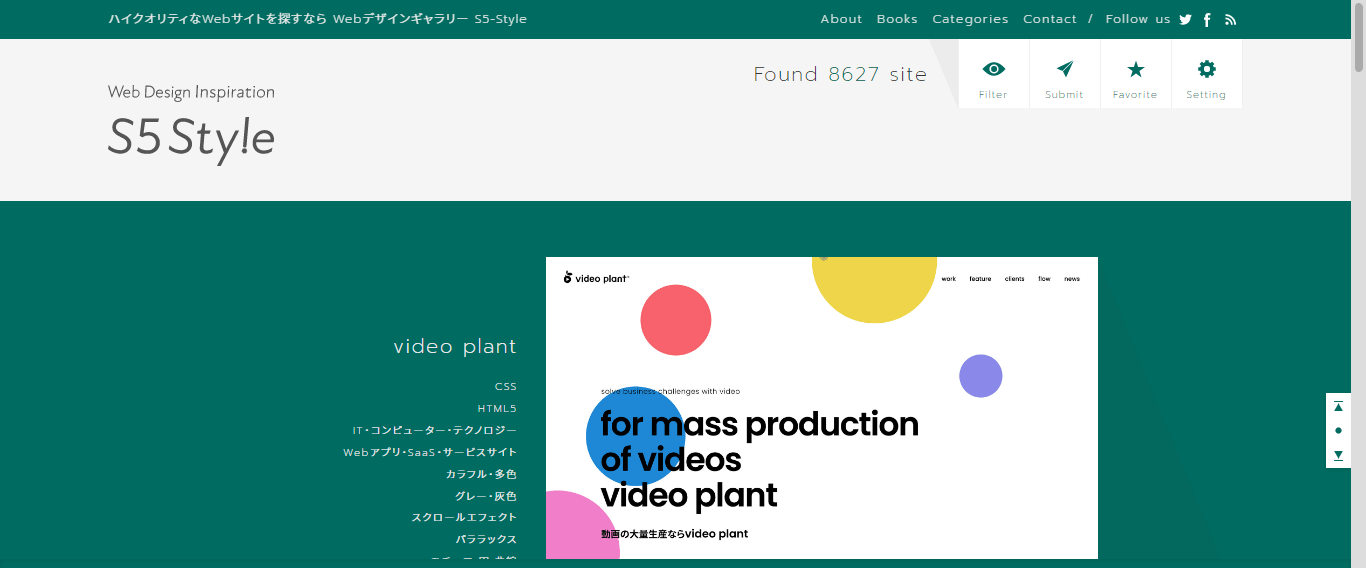Open the Filter eye icon panel
Screen dimensions: 1366x568
point(993,75)
